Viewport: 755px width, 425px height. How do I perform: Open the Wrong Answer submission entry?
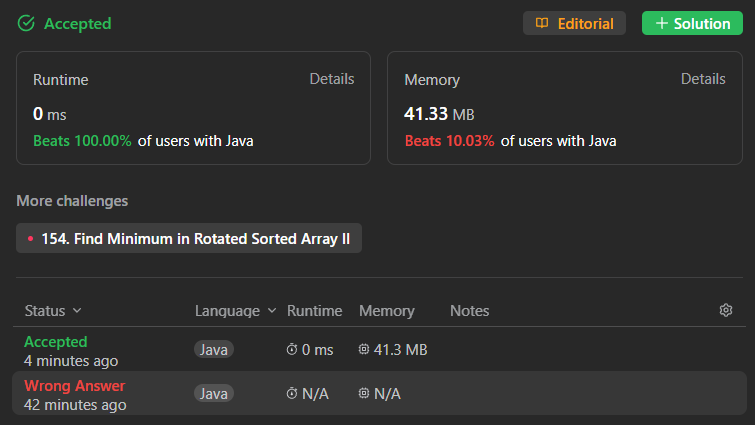coord(75,386)
